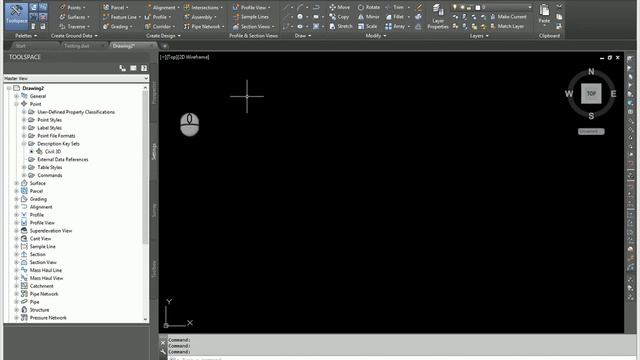This screenshot has width=640, height=360.
Task: Select the Scale command
Action: pos(367,26)
